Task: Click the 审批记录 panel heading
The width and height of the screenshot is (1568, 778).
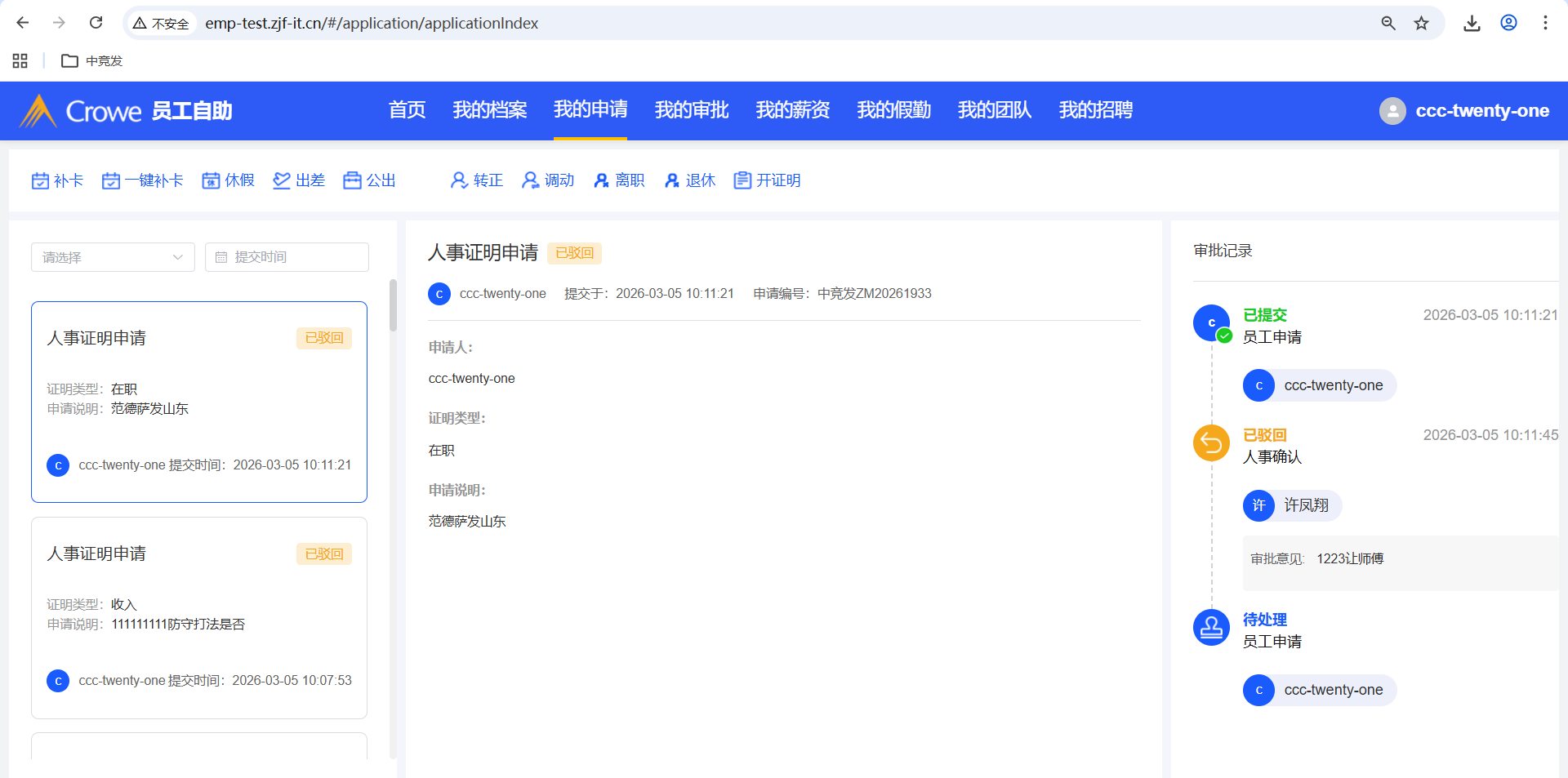Action: tap(1223, 251)
